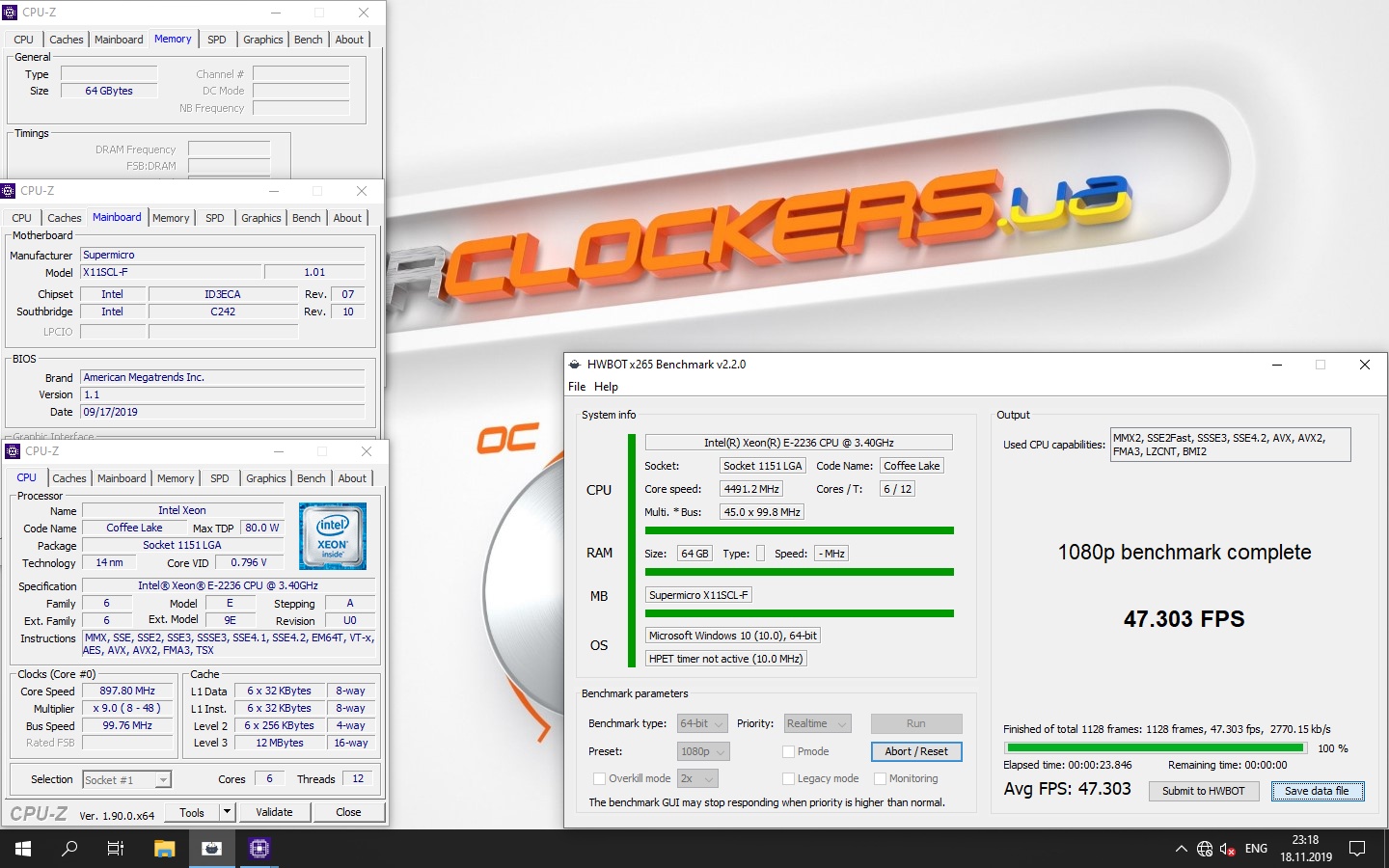
Task: Toggle the Pmode checkbox
Action: pyautogui.click(x=788, y=751)
